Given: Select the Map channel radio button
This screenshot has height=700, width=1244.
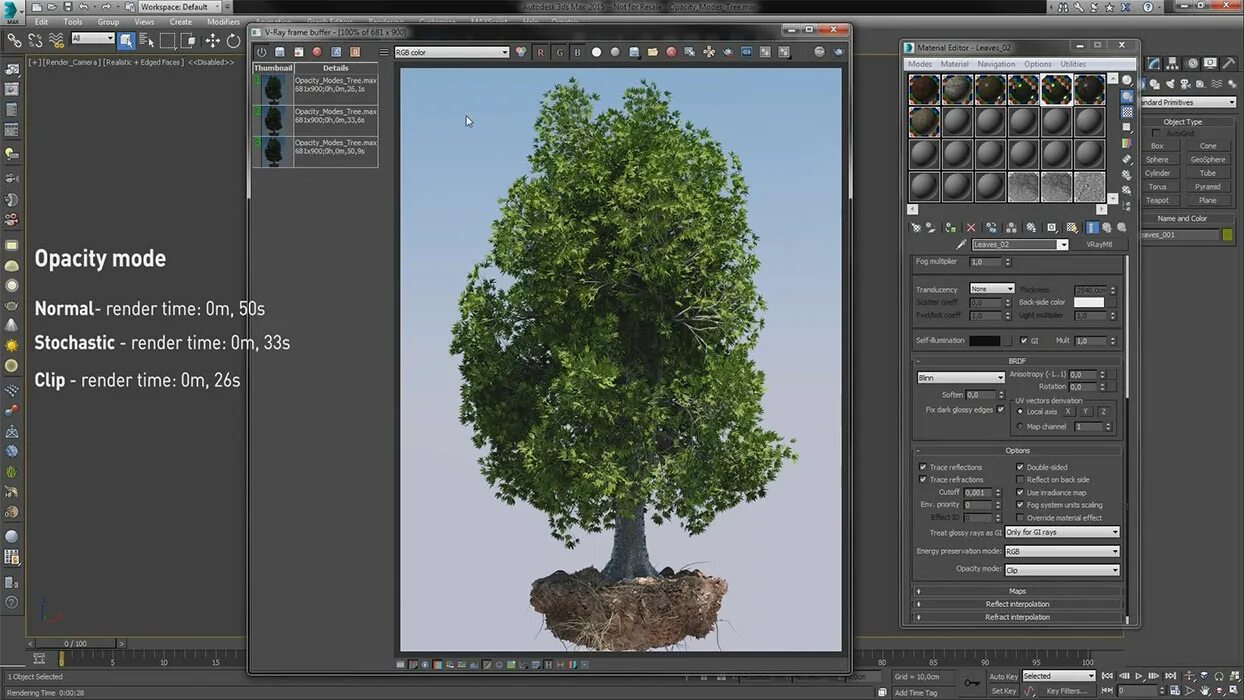Looking at the screenshot, I should click(x=1020, y=427).
